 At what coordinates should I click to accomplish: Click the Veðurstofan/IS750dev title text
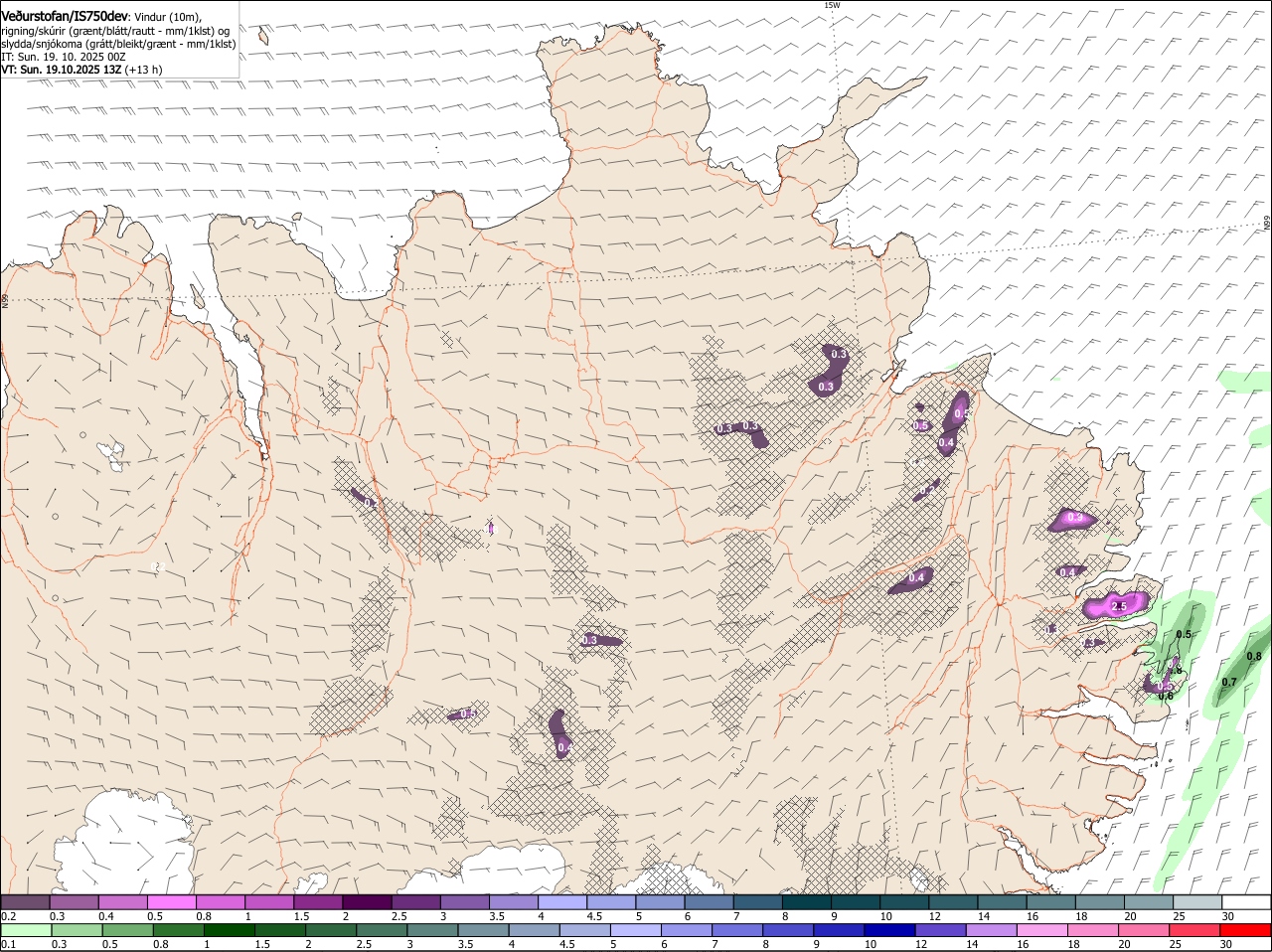click(x=65, y=16)
